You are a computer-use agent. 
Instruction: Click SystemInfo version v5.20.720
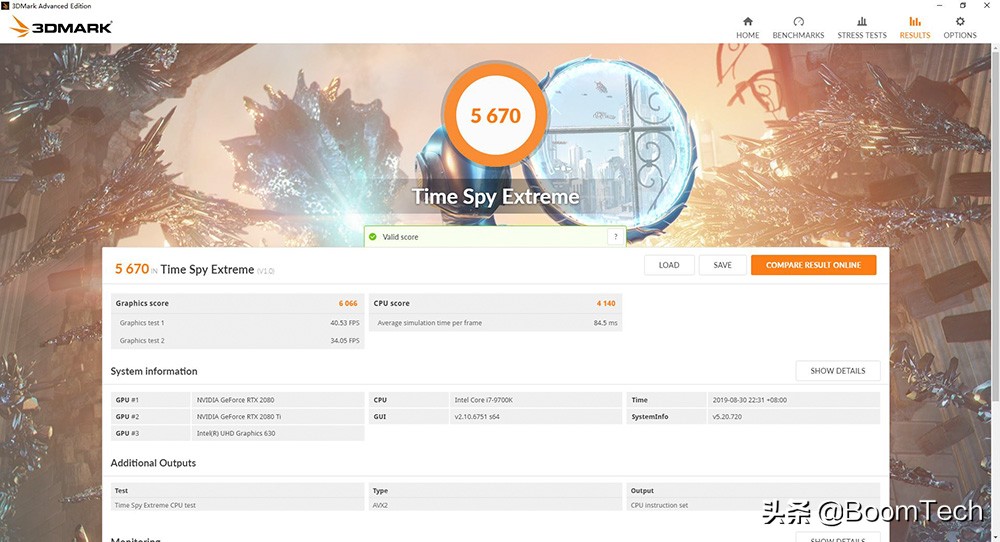(727, 416)
